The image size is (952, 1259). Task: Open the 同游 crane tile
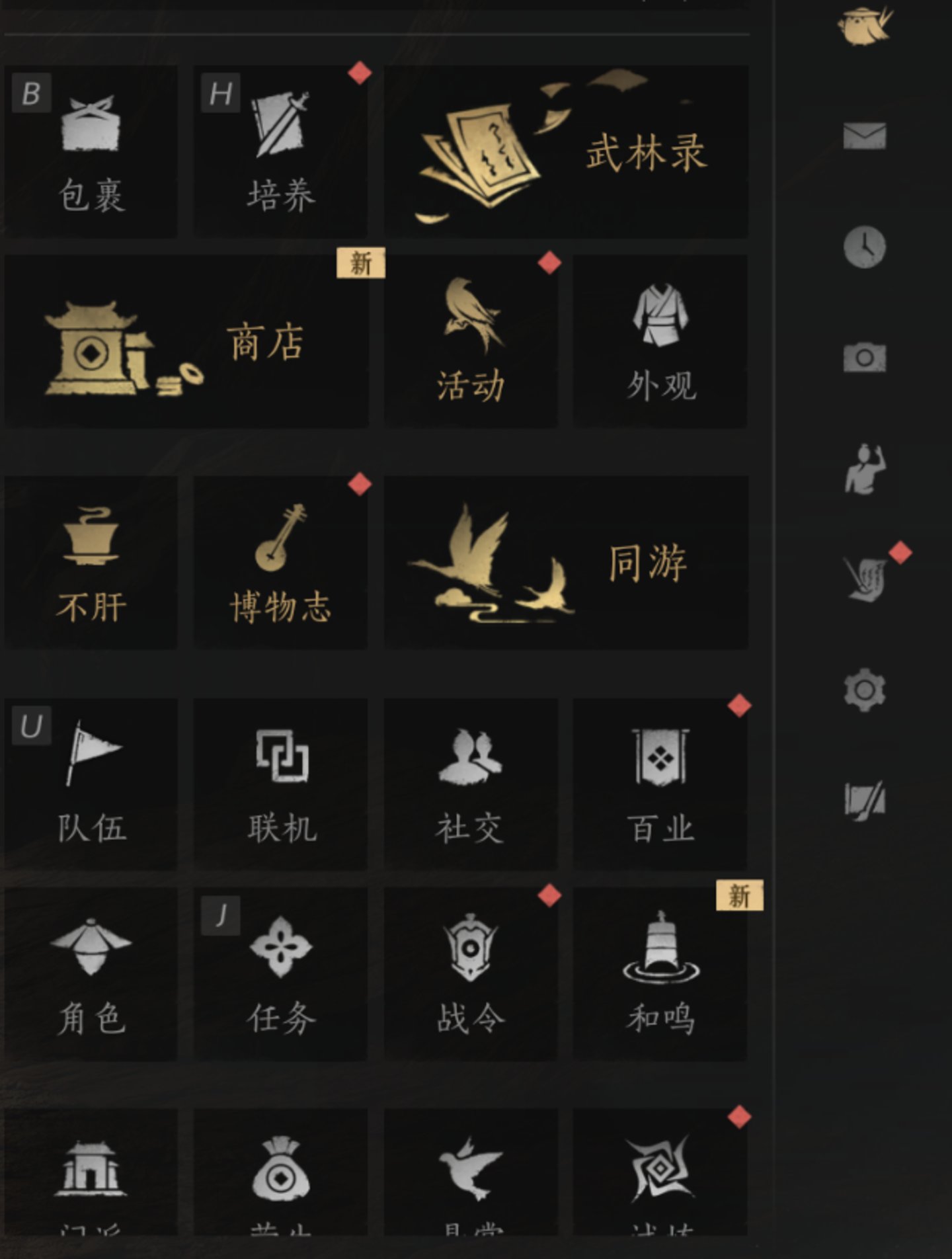[566, 562]
